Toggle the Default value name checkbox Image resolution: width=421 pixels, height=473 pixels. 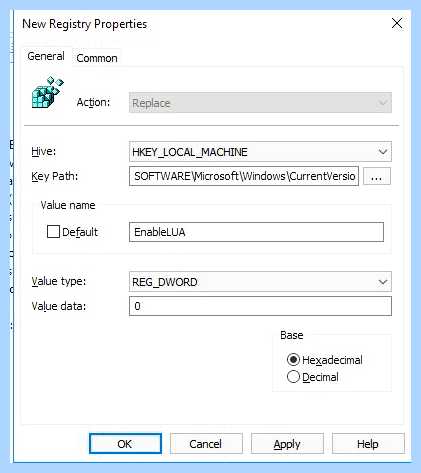coord(53,232)
